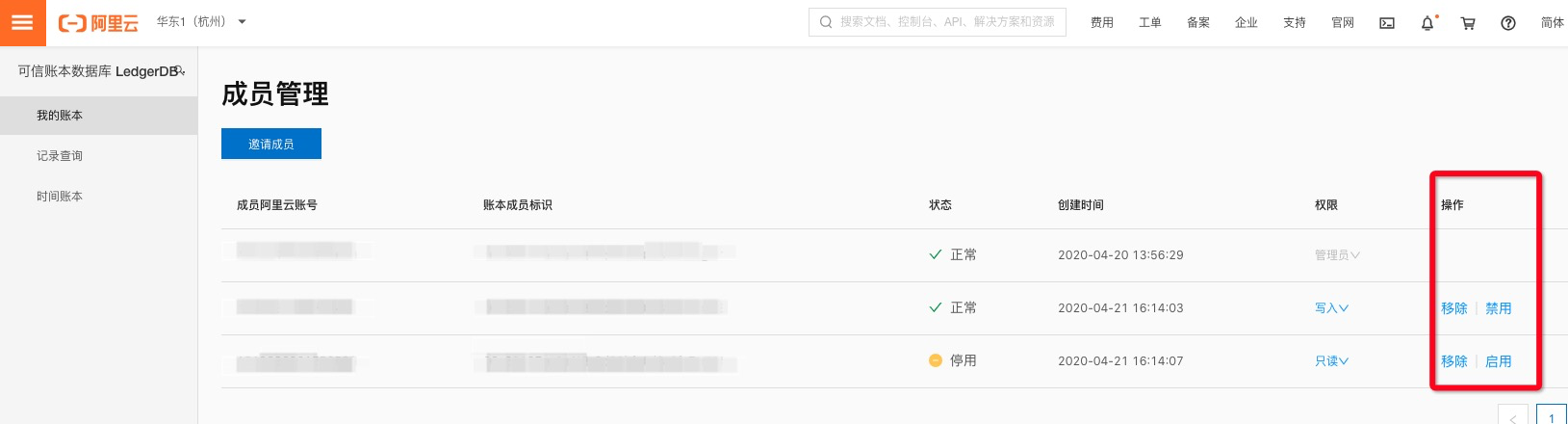Open the help question mark icon
Image resolution: width=1568 pixels, height=424 pixels.
tap(1508, 23)
